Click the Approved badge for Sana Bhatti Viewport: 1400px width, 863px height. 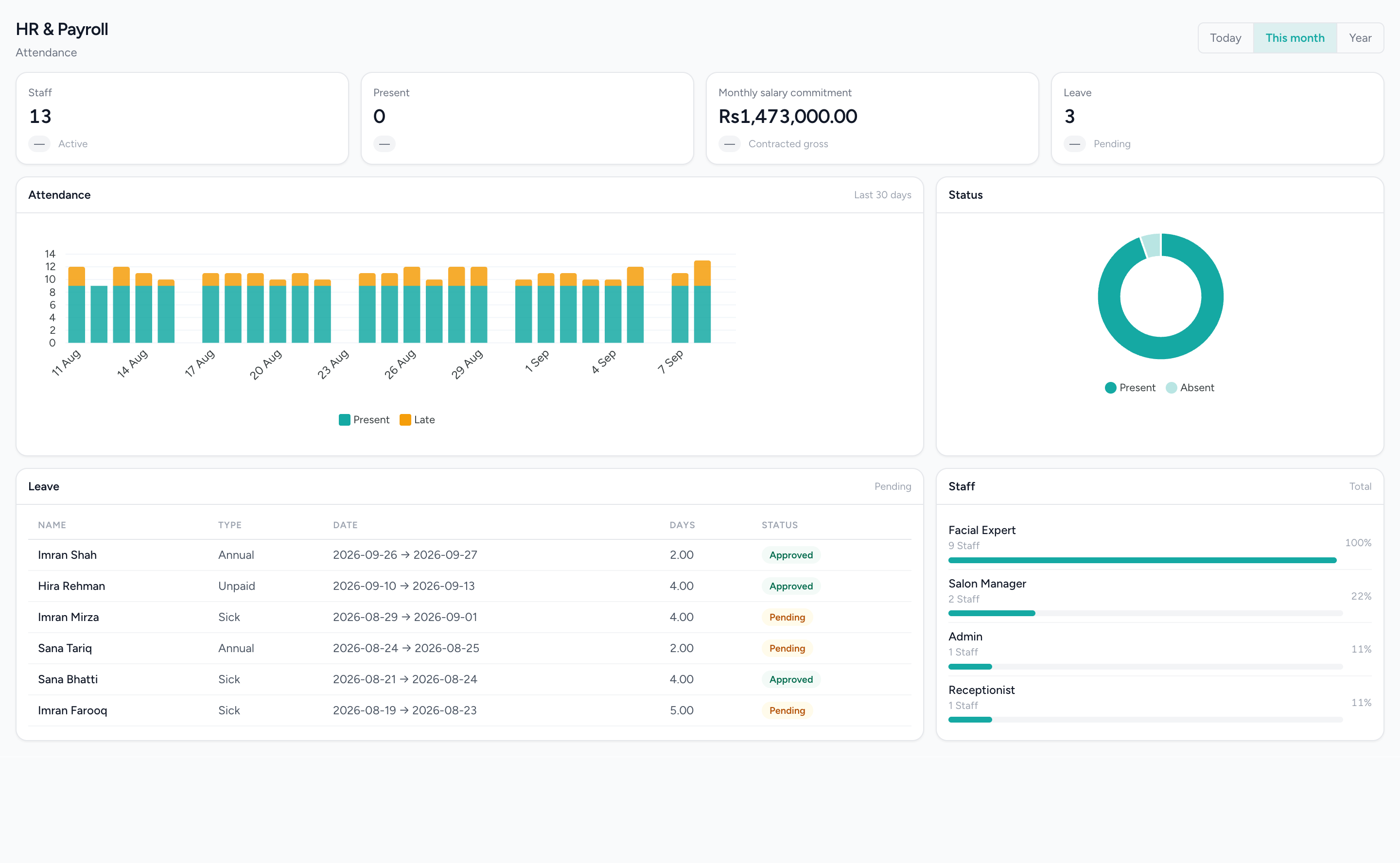(791, 679)
